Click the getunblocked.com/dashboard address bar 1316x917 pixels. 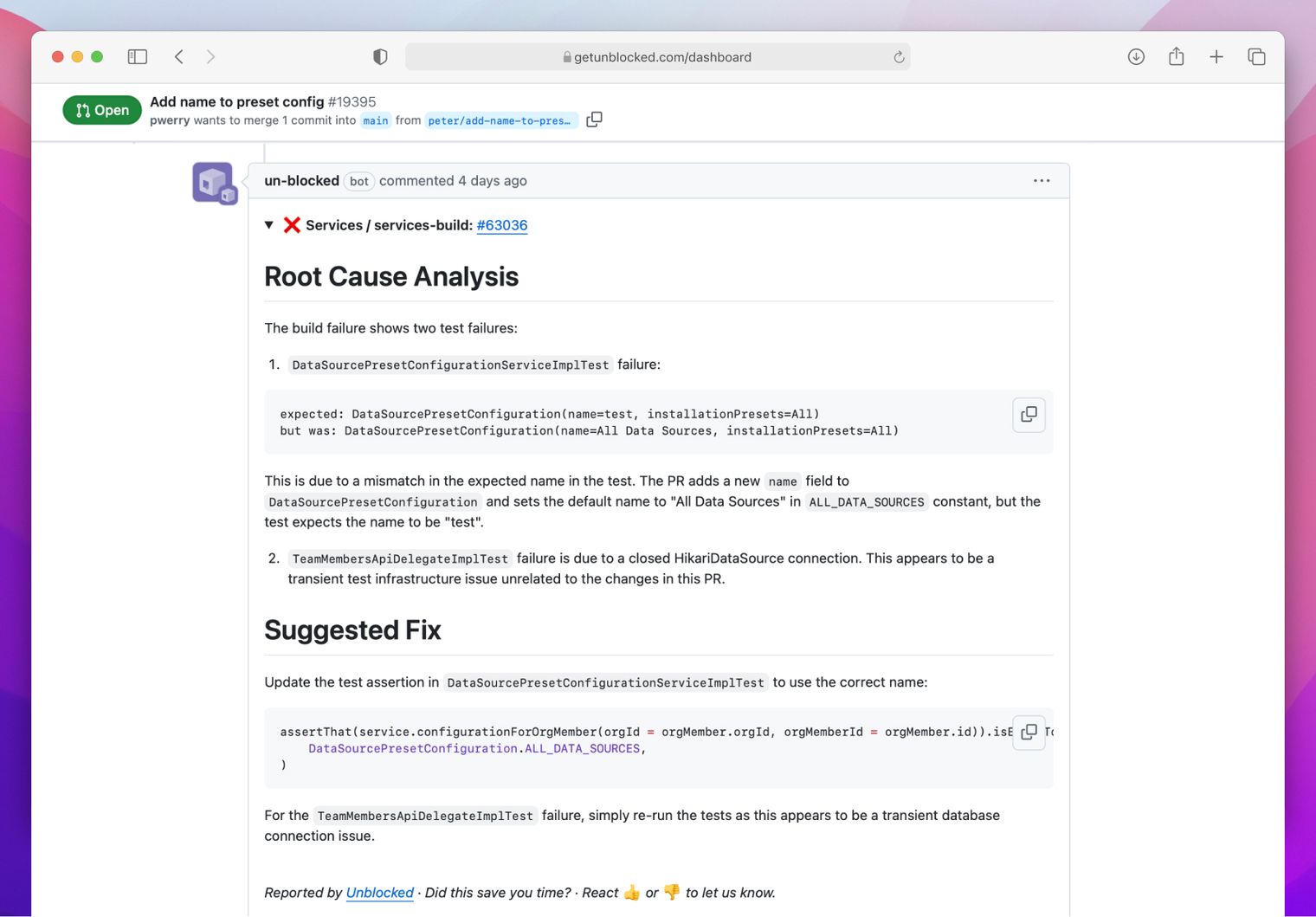(x=657, y=57)
